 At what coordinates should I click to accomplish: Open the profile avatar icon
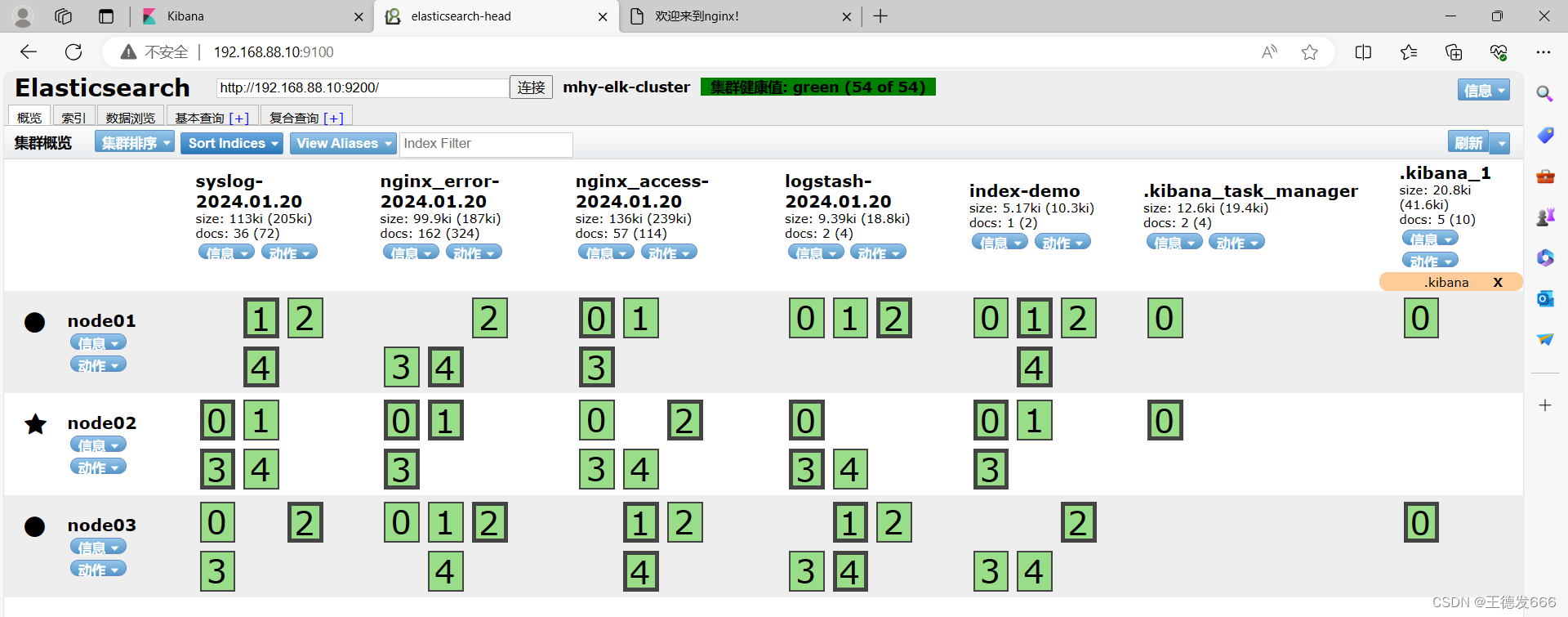[23, 16]
